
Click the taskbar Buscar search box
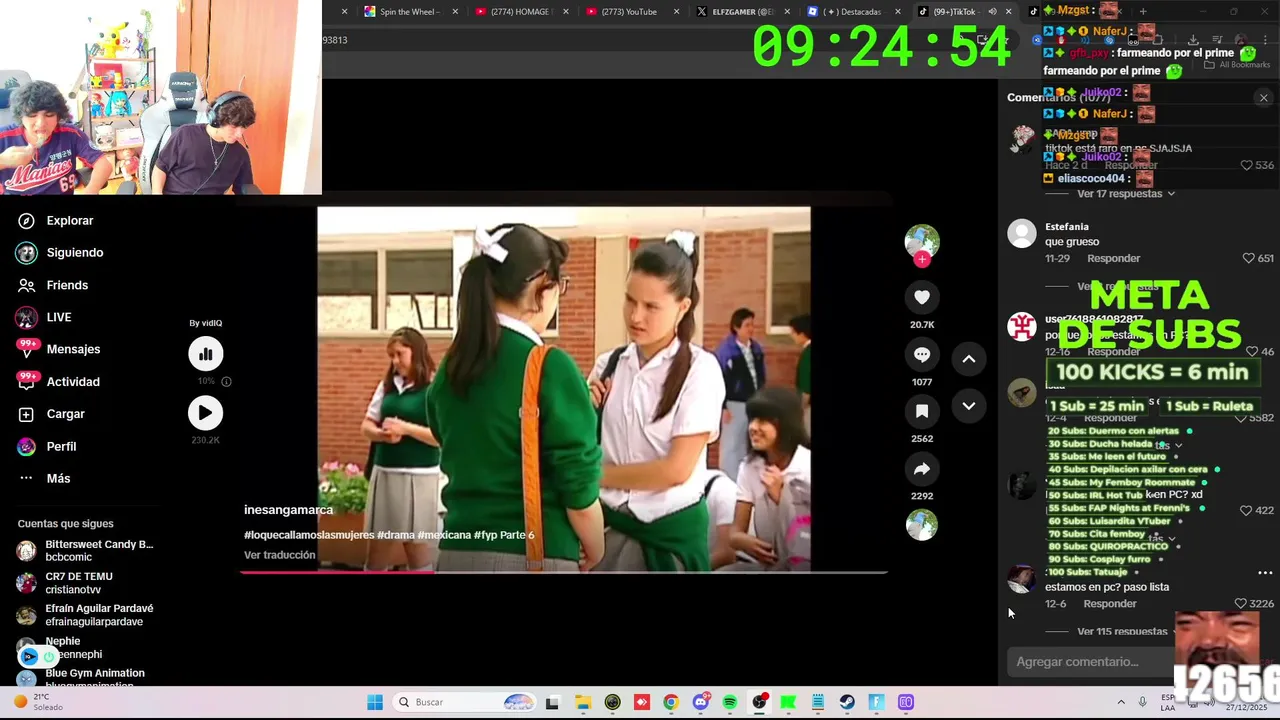click(x=465, y=702)
